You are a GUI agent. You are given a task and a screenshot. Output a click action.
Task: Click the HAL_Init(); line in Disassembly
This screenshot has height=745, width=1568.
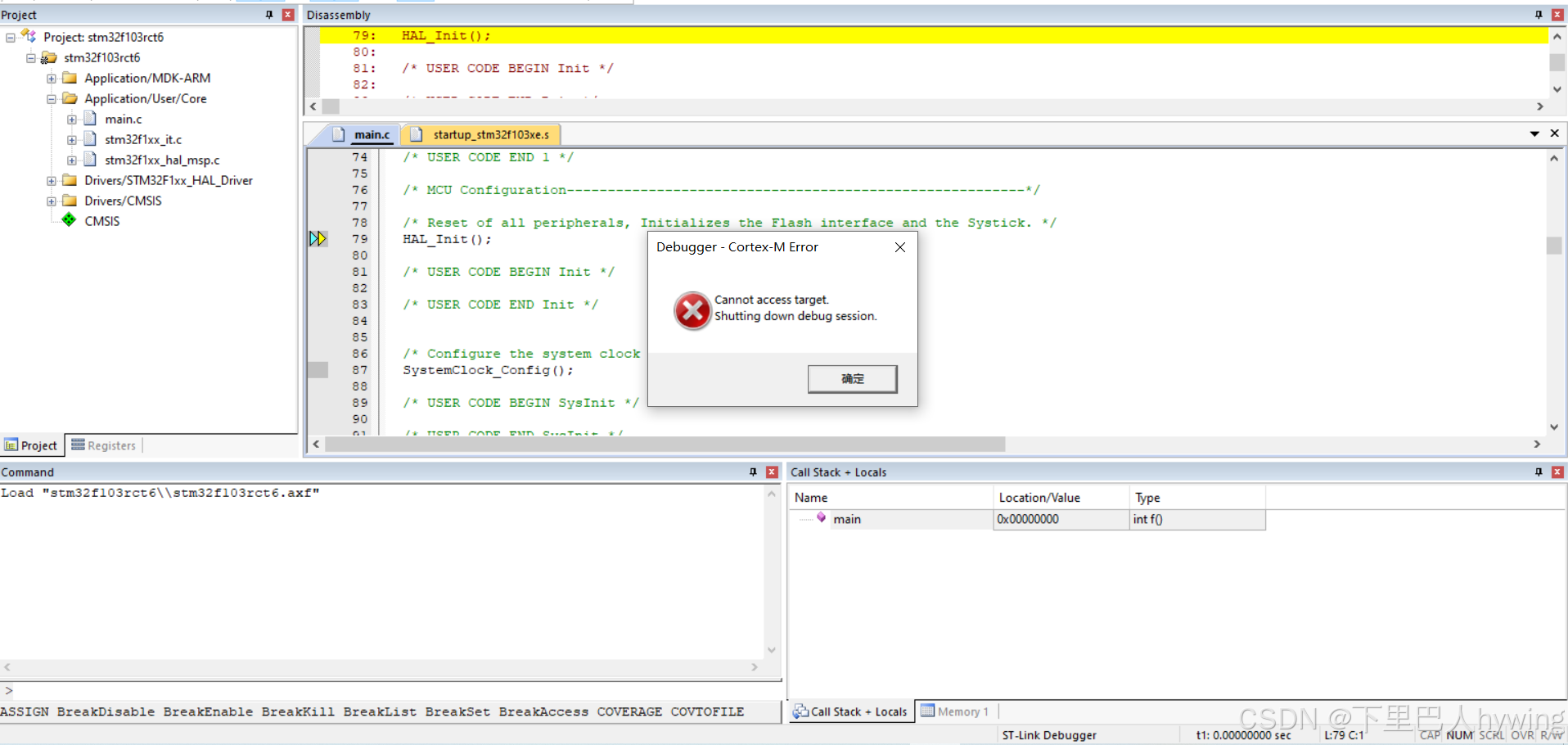tap(934, 36)
